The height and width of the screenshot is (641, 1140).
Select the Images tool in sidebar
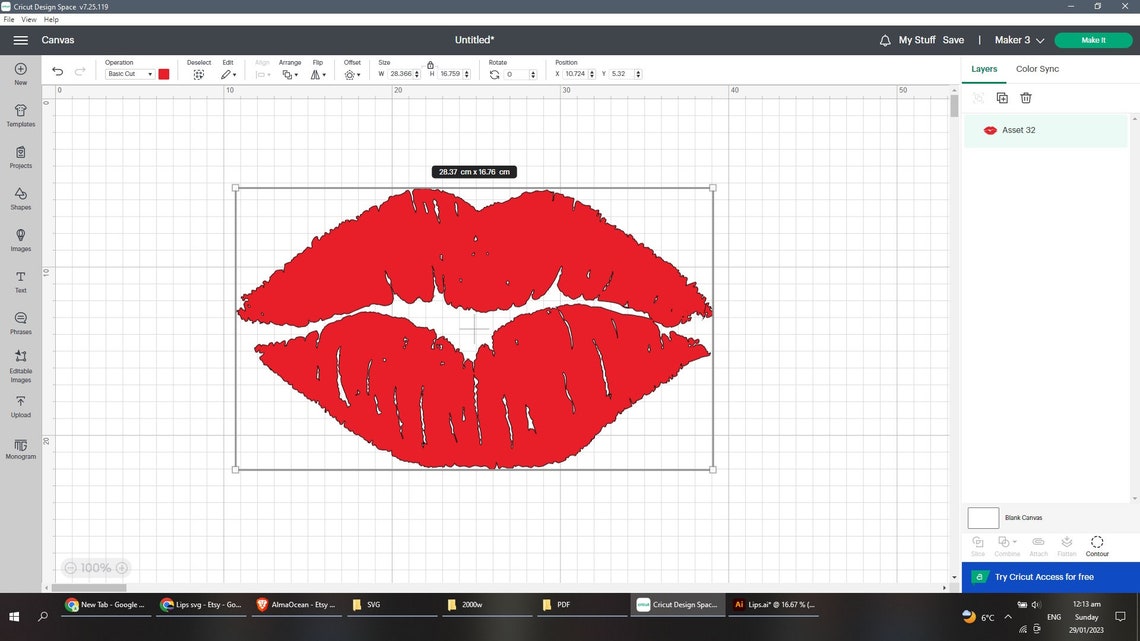(20, 240)
